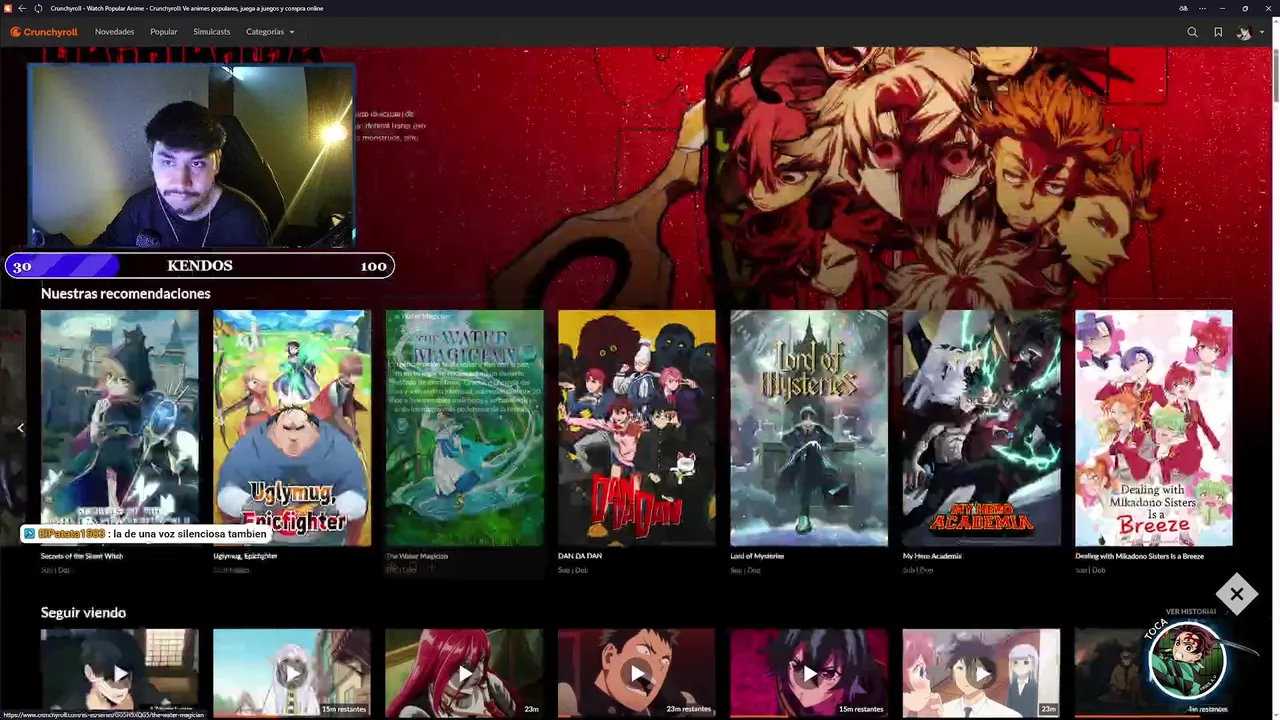Close the overlay with the X diamond button
Screen dimensions: 1280x720
pyautogui.click(x=1237, y=595)
